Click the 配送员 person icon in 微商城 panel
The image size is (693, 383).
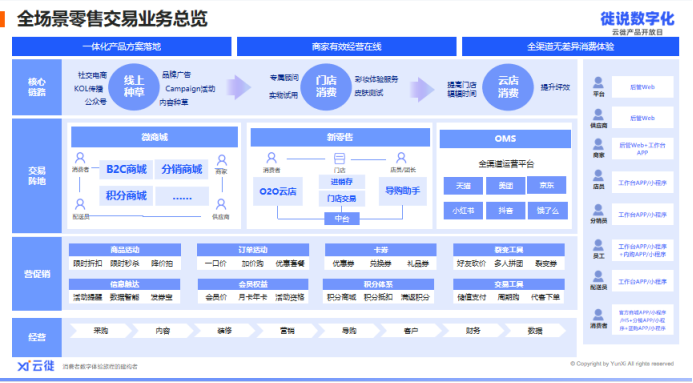click(x=80, y=205)
